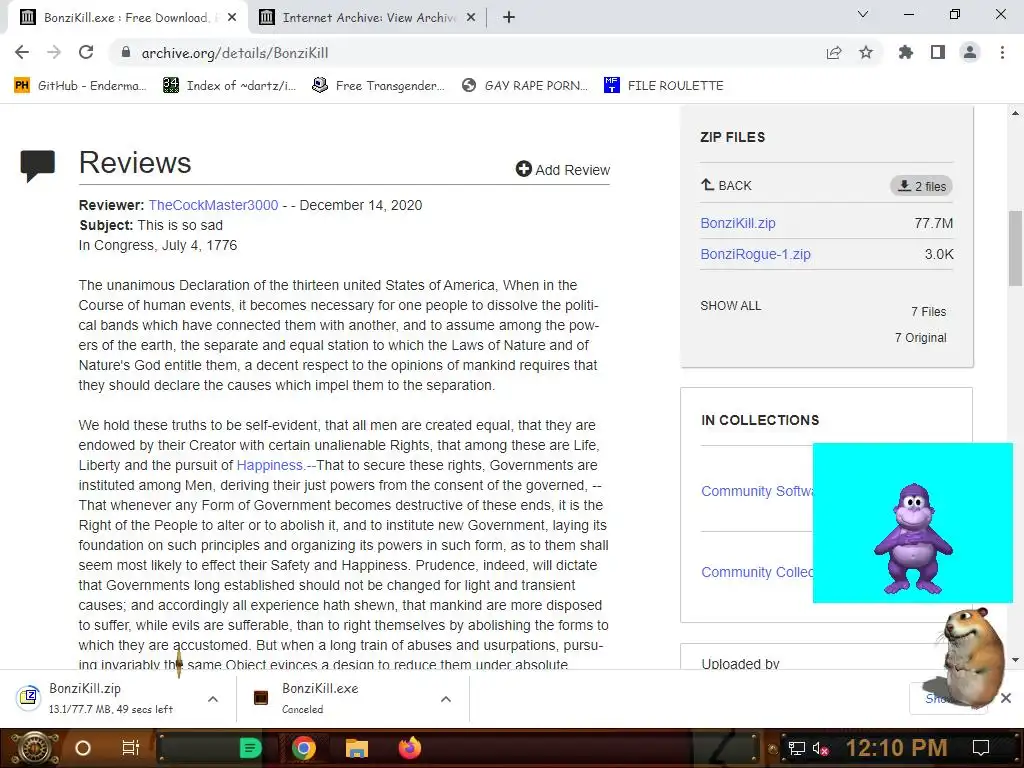Expand BonziKill.zip download options chevron
This screenshot has height=768, width=1024.
click(x=213, y=699)
